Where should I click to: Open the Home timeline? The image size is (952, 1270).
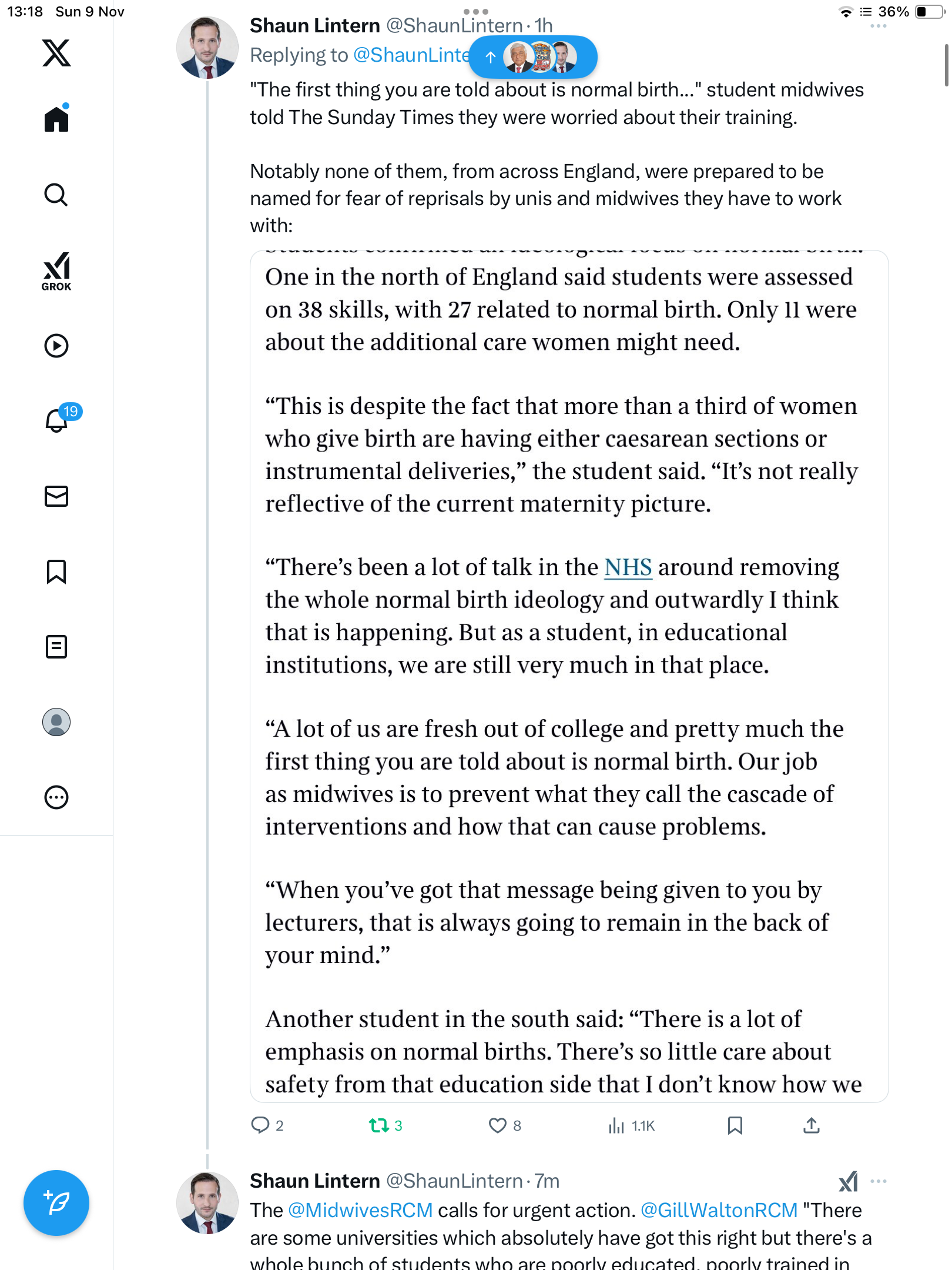tap(56, 119)
